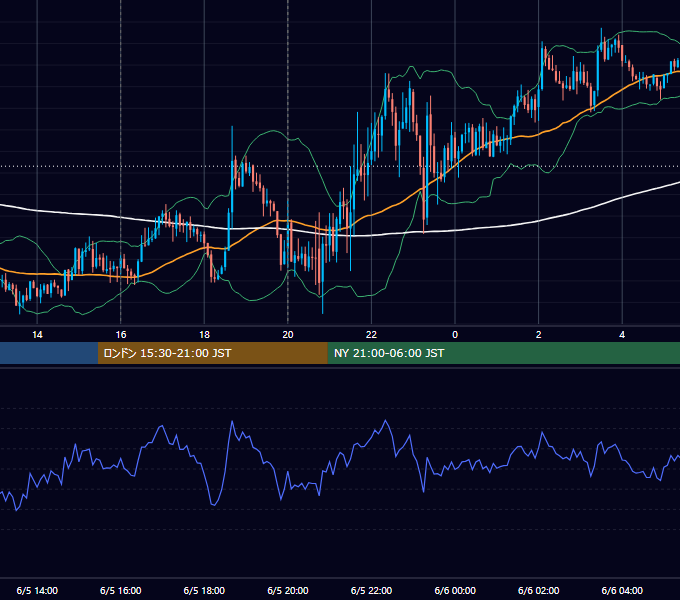Screen dimensions: 680x600
Task: Click the 2 hour axis label
Action: tap(538, 335)
